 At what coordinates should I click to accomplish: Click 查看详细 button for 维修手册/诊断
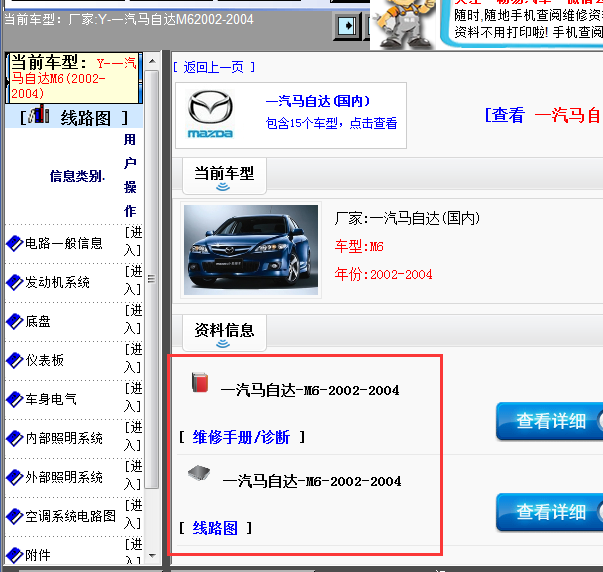tap(550, 421)
